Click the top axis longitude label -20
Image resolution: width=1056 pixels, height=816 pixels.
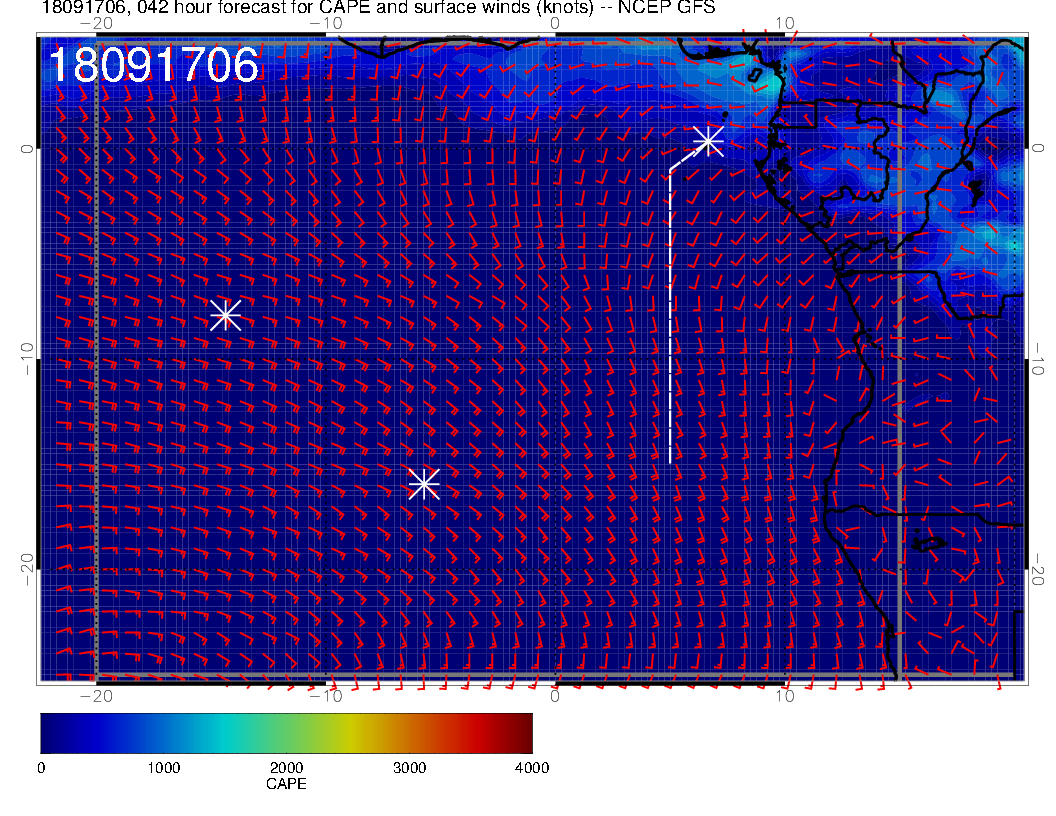pyautogui.click(x=96, y=24)
